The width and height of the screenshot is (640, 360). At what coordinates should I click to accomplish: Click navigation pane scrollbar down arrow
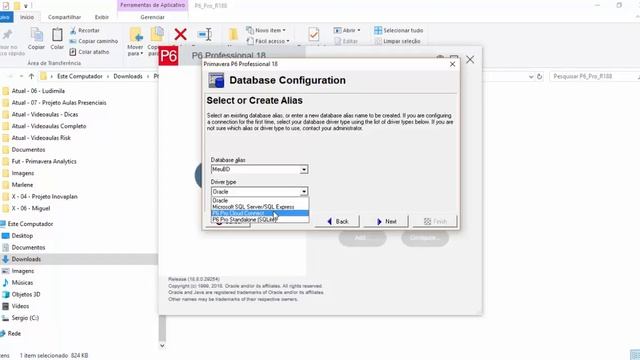coord(162,345)
